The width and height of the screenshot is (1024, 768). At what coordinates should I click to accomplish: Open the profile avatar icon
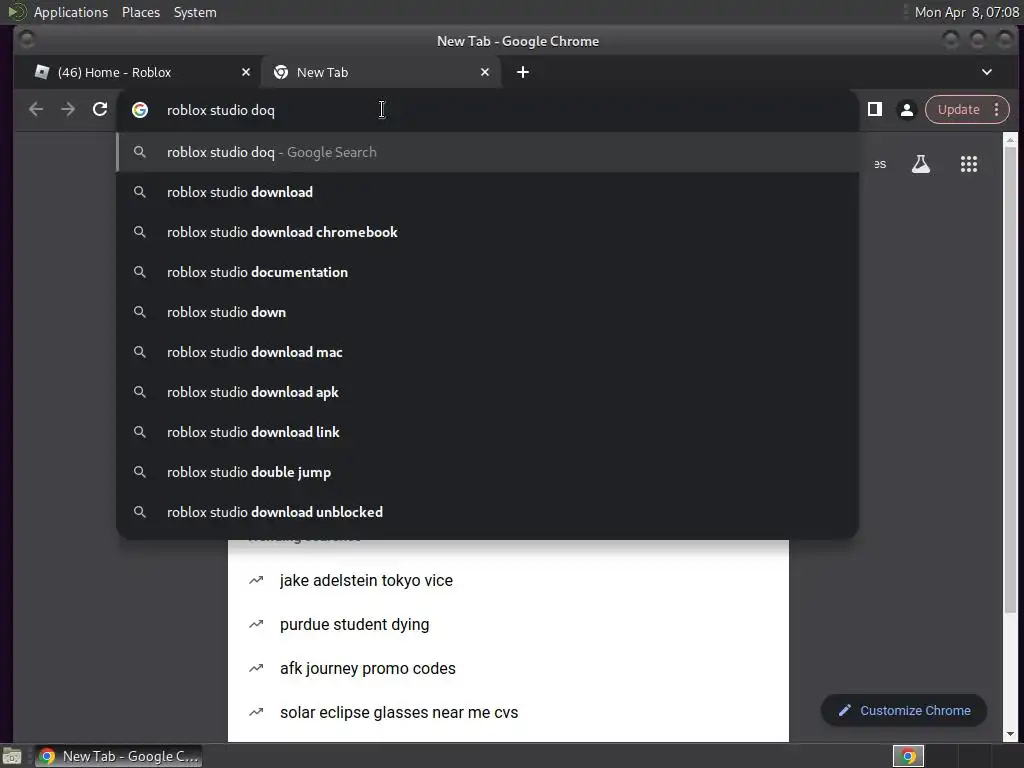coord(906,110)
